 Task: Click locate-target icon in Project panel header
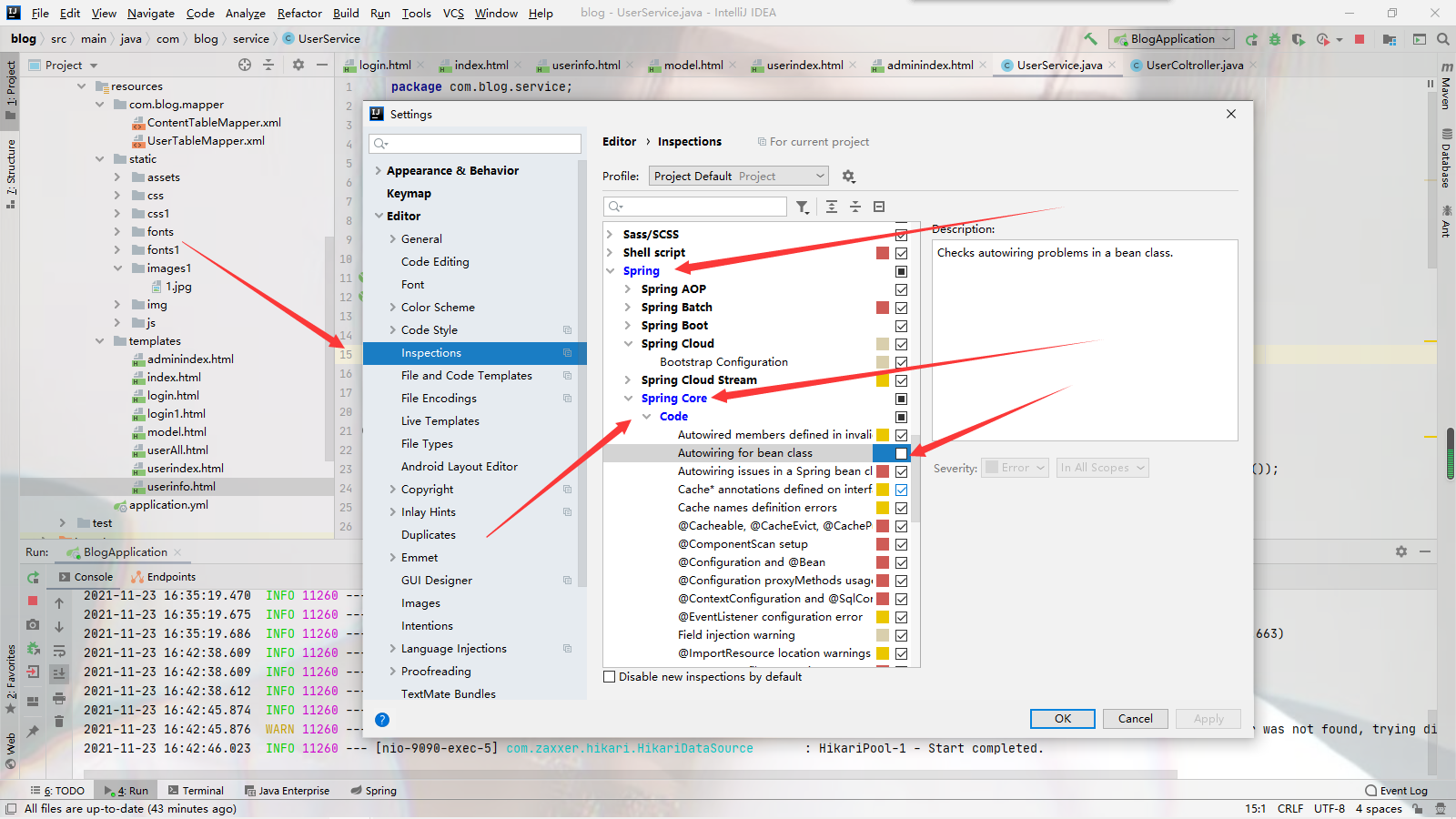click(245, 65)
